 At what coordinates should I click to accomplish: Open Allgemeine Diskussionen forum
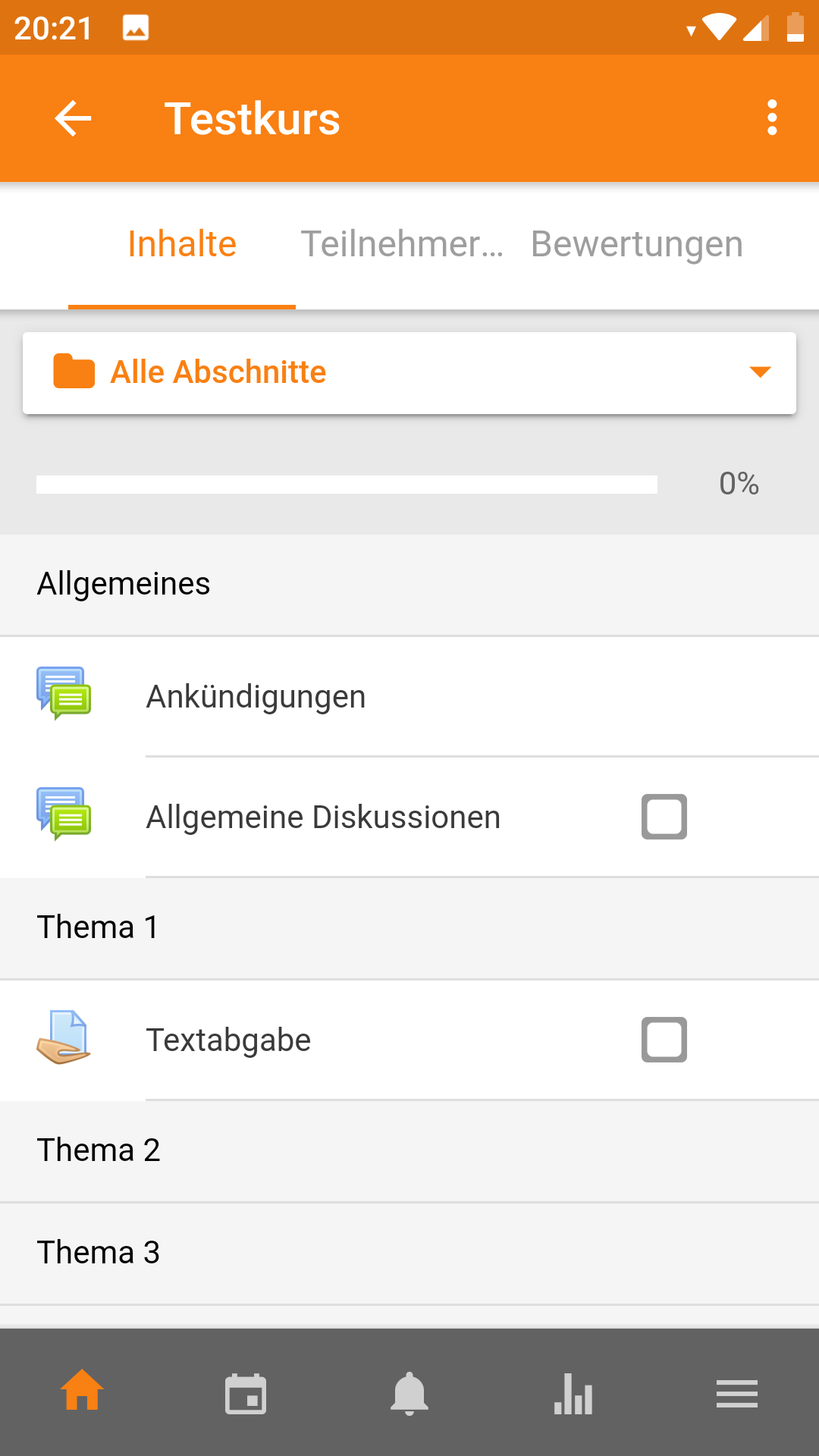(323, 817)
